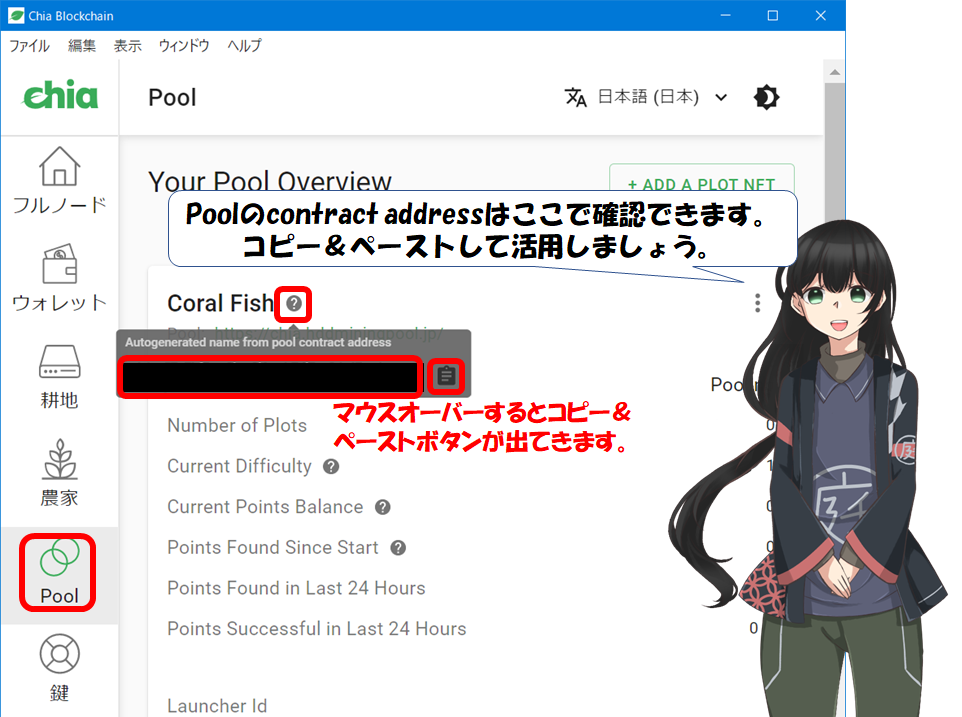Open the 表示 menu
Viewport: 962px width, 717px height.
click(x=128, y=46)
